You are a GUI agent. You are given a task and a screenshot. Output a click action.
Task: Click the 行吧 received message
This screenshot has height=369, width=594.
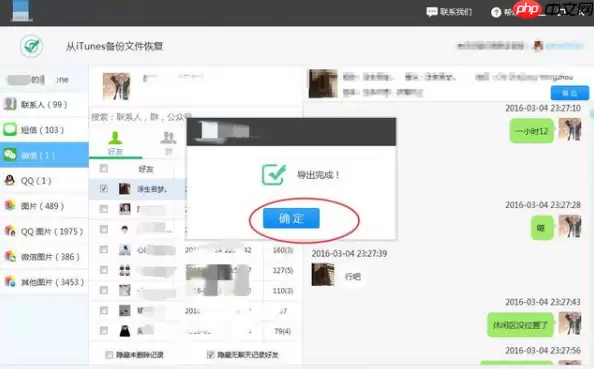pos(352,277)
